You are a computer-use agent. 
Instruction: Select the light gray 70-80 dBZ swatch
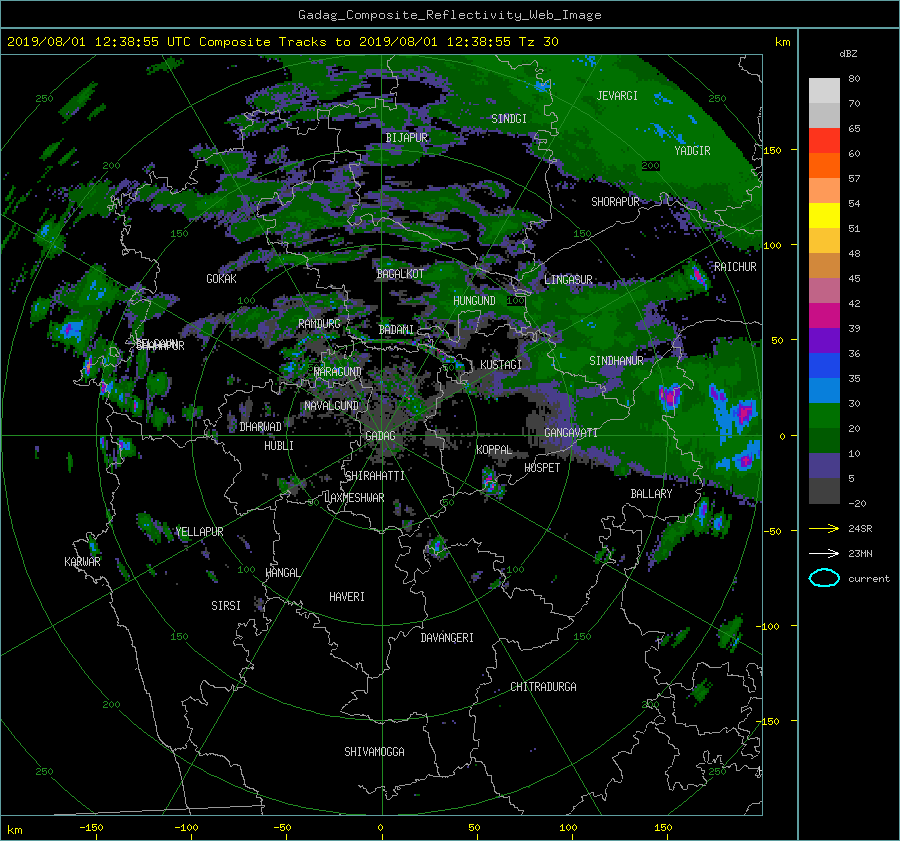pyautogui.click(x=824, y=91)
